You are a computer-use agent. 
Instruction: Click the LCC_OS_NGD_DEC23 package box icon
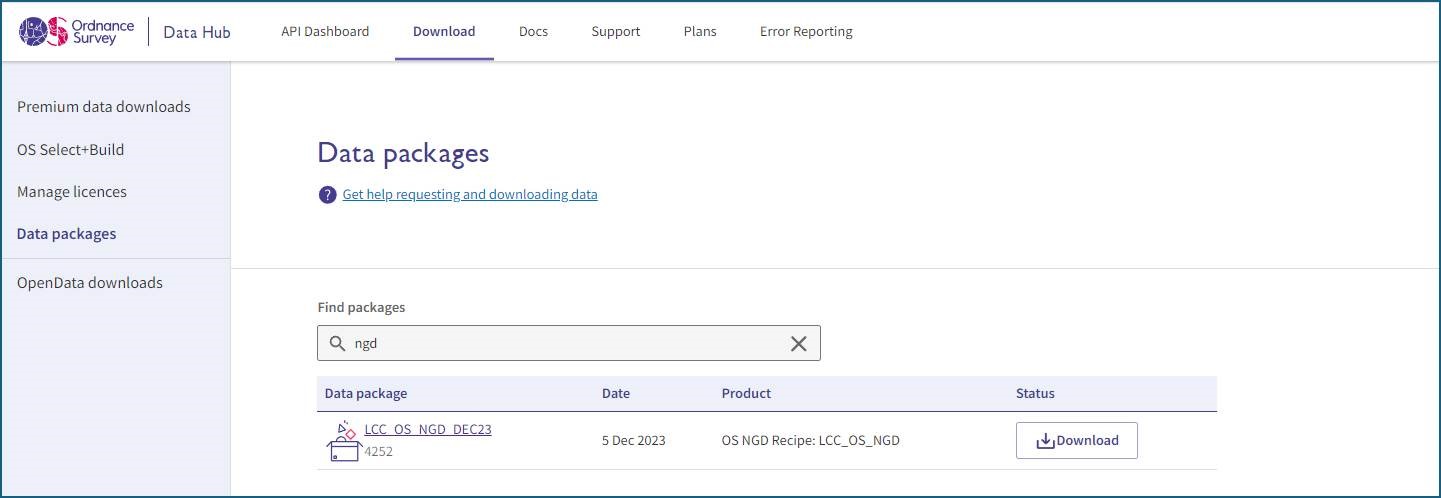[x=343, y=441]
